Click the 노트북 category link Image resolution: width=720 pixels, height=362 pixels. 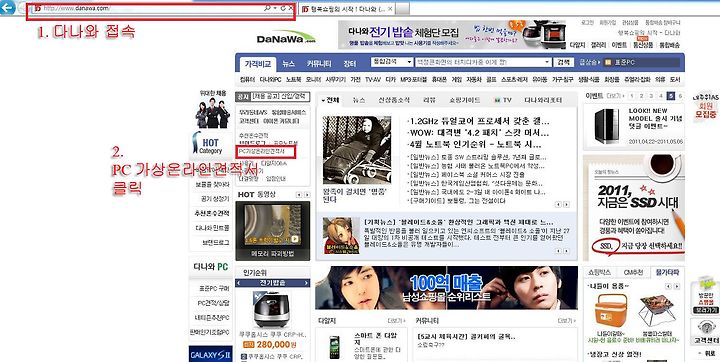pyautogui.click(x=293, y=79)
